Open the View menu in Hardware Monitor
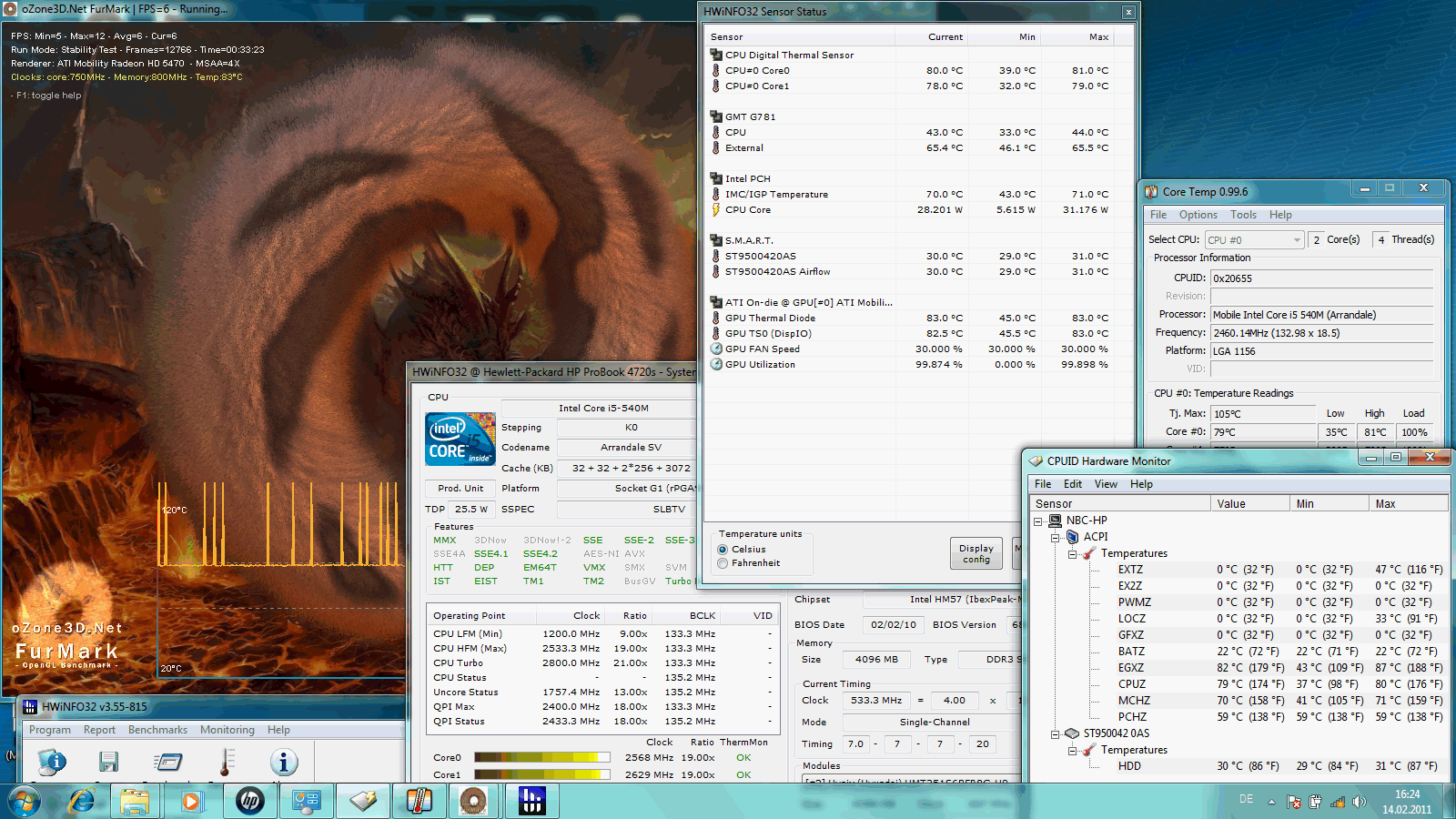This screenshot has height=819, width=1456. click(1106, 484)
